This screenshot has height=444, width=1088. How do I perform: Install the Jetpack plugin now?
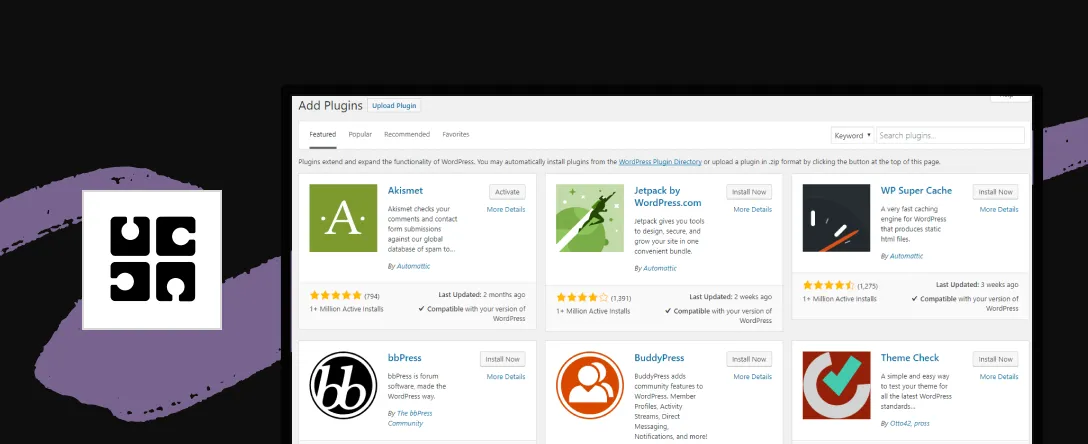[749, 192]
